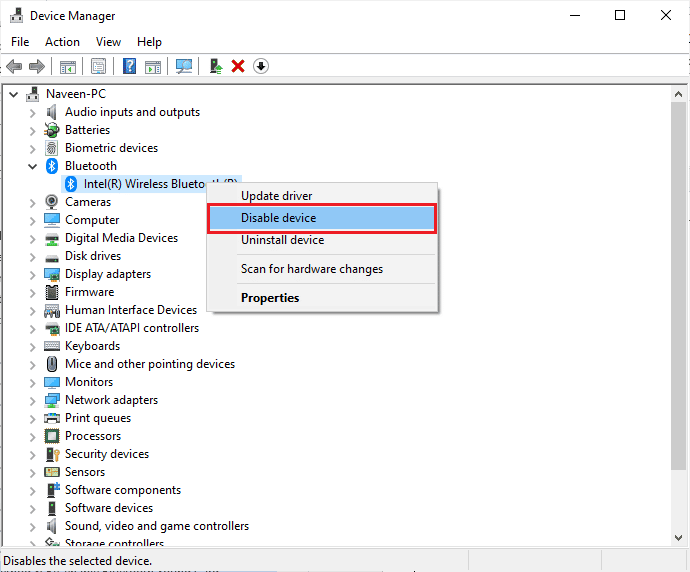Viewport: 690px width, 572px height.
Task: Expand the Batteries chevron
Action: click(x=33, y=130)
